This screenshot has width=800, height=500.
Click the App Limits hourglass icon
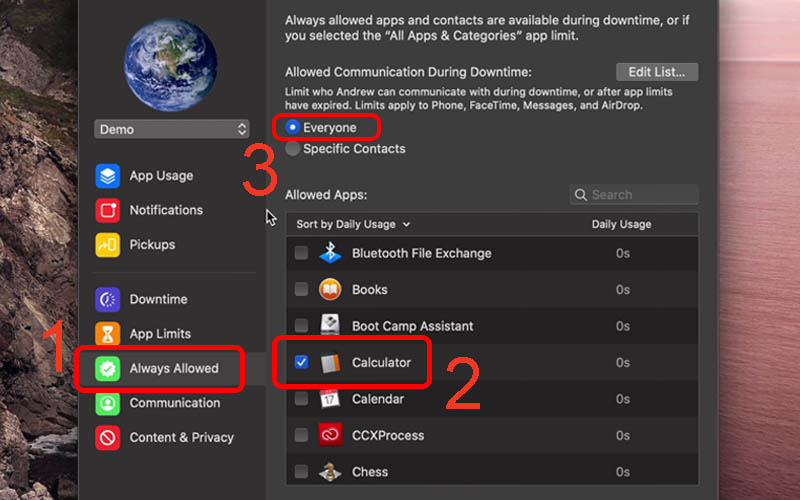[107, 334]
